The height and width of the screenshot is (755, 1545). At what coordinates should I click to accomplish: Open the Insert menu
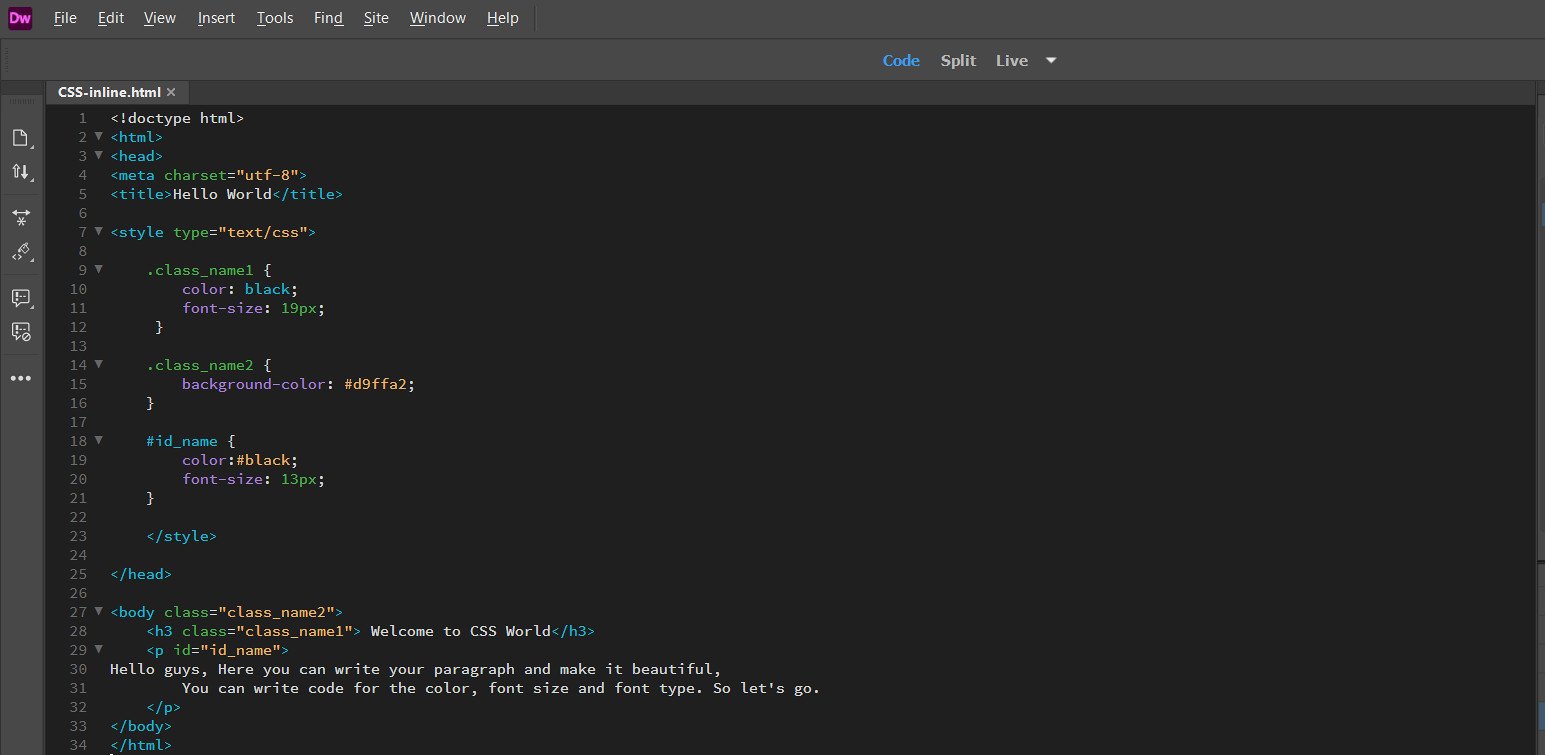pos(217,18)
